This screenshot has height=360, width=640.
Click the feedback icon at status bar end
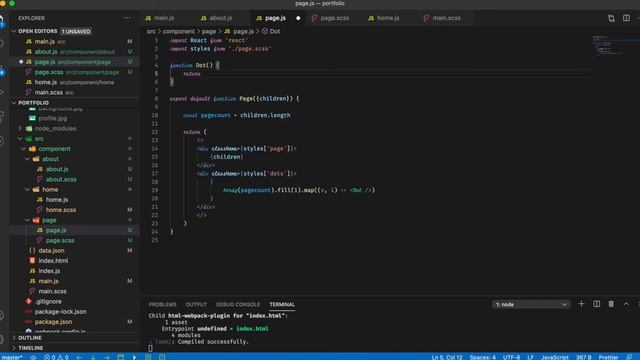[x=629, y=357]
